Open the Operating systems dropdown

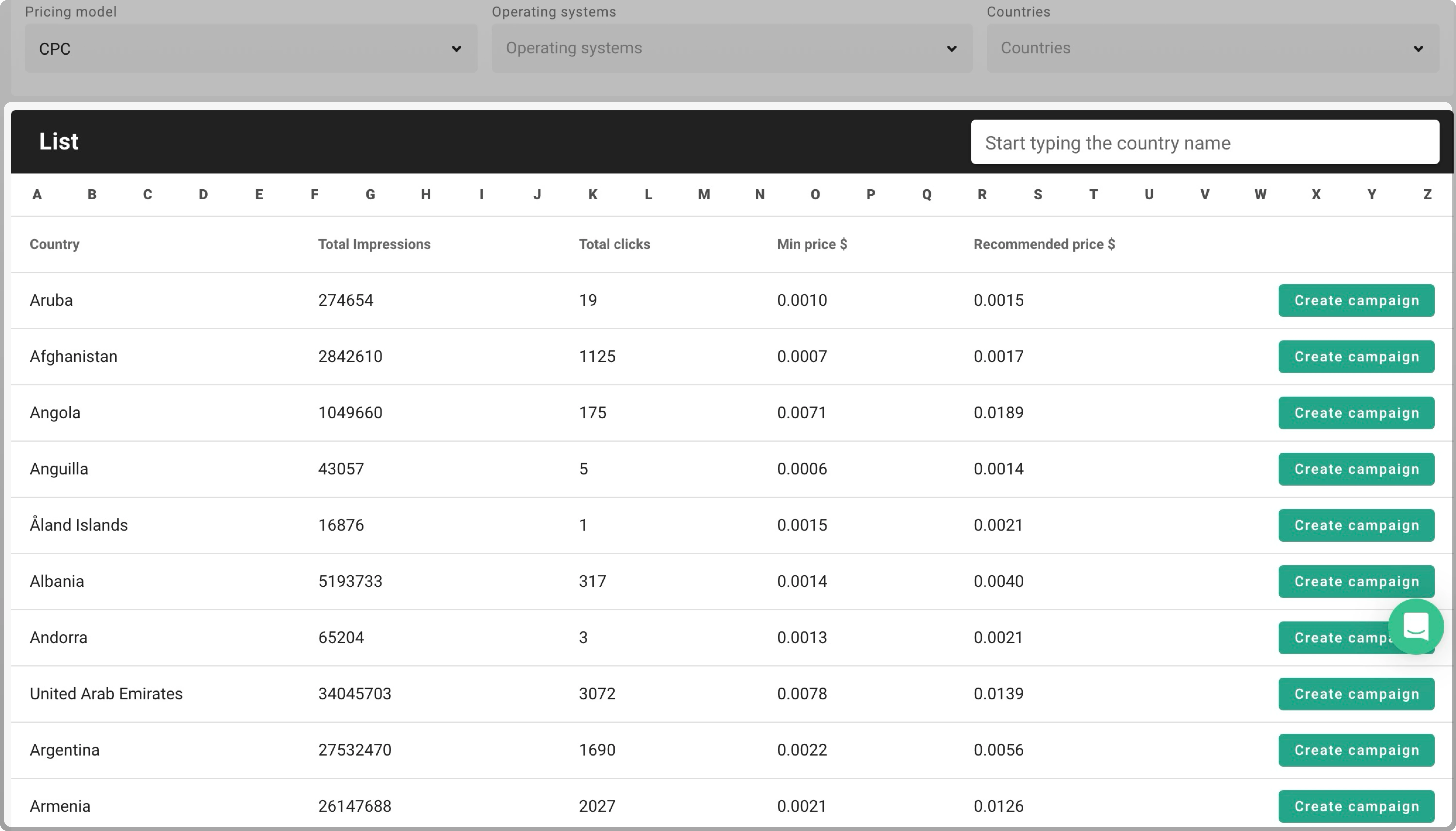tap(731, 49)
